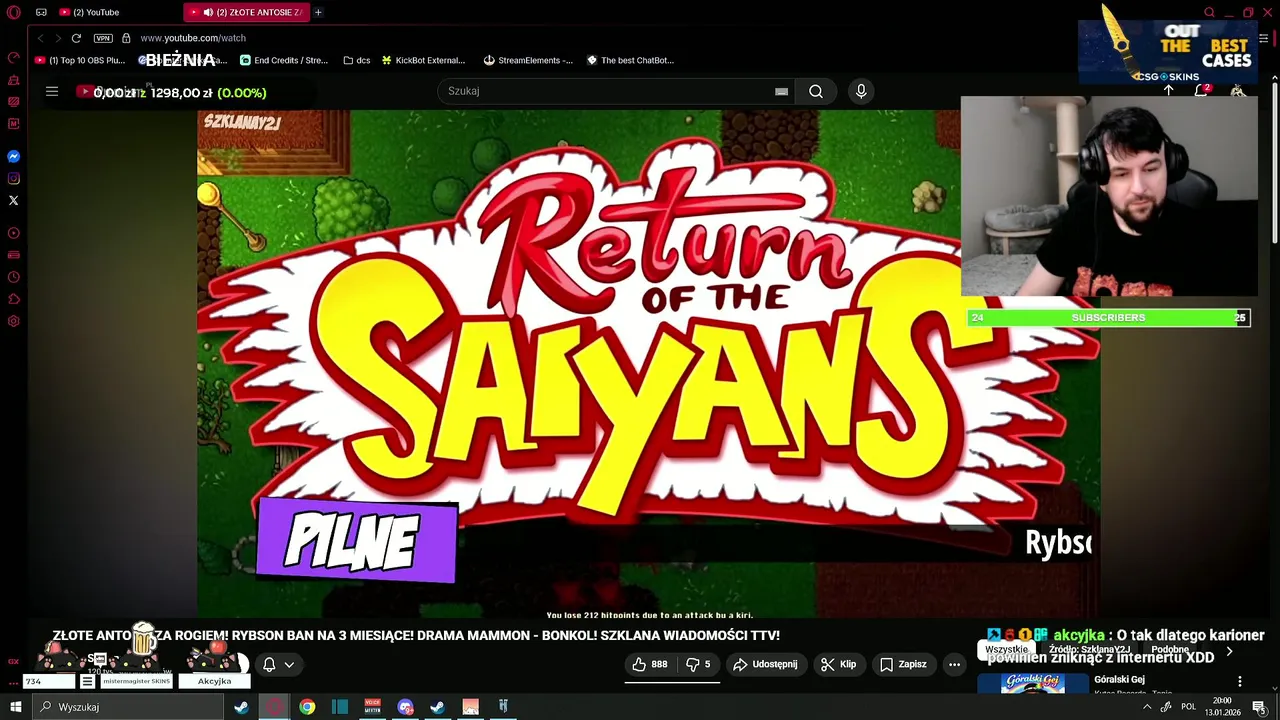Open YouTube notifications bell with badge
Image resolution: width=1280 pixels, height=720 pixels.
[1201, 90]
